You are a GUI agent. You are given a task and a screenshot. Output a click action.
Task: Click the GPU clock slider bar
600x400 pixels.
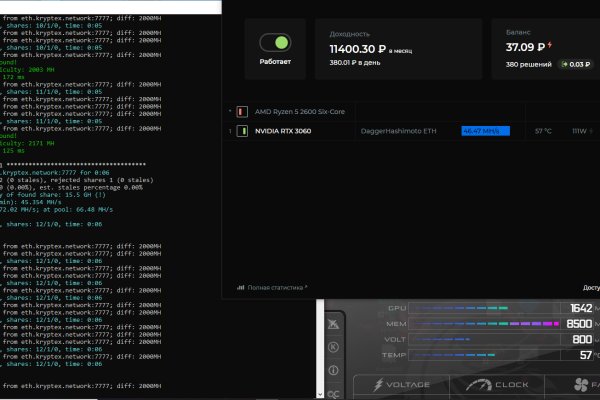[x=470, y=308]
